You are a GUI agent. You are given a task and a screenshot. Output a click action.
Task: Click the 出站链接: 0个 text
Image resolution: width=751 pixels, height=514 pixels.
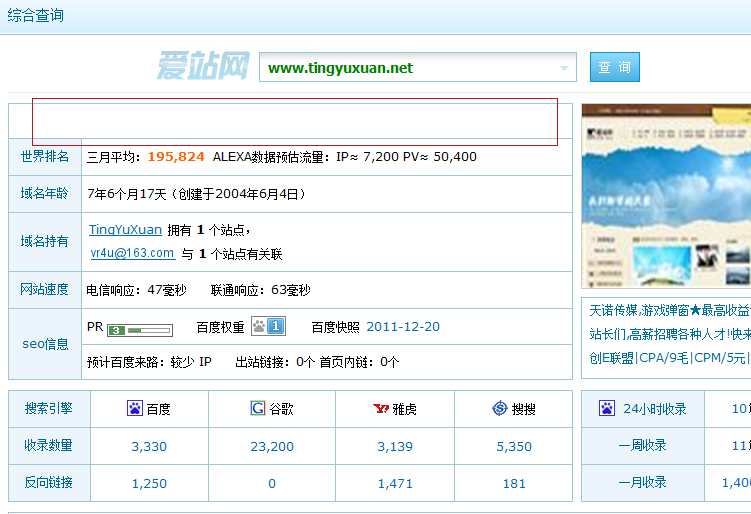coord(274,362)
